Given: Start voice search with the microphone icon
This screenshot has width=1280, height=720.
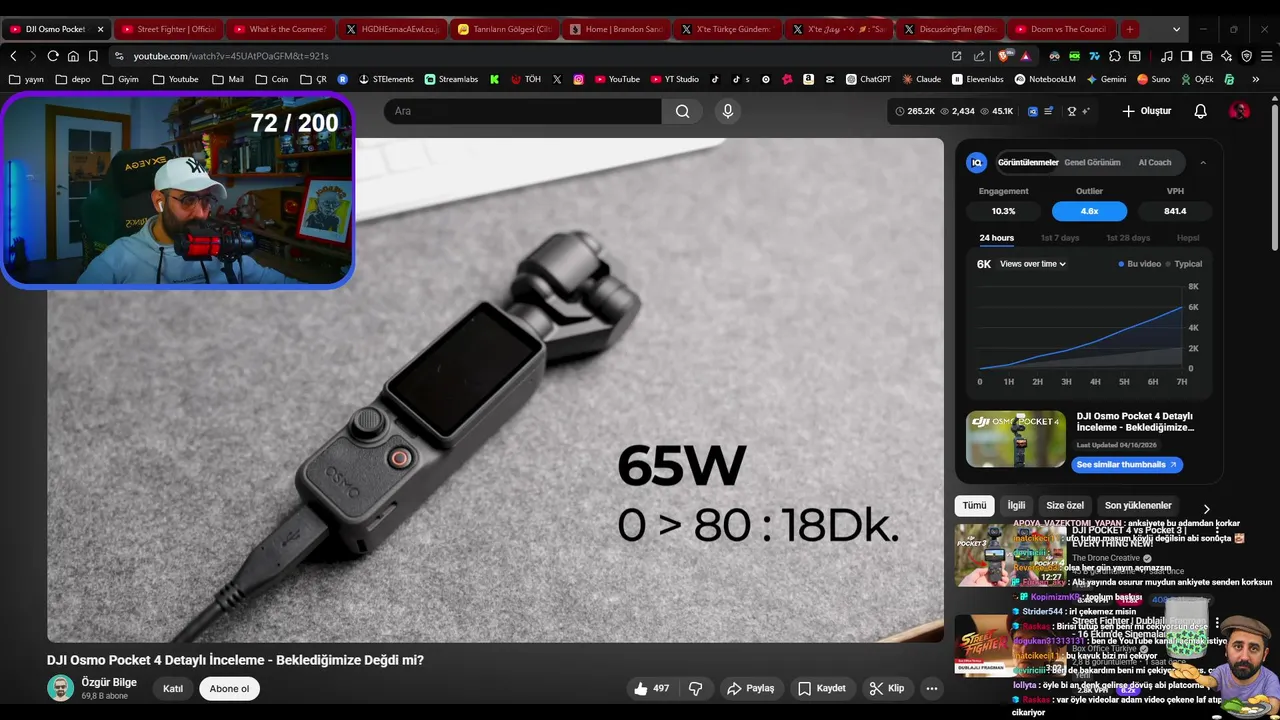Looking at the screenshot, I should (728, 111).
